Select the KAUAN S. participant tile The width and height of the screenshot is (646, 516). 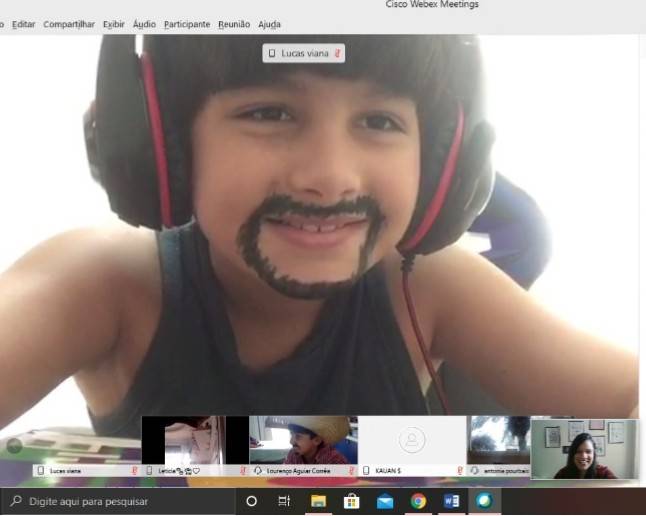pyautogui.click(x=411, y=440)
